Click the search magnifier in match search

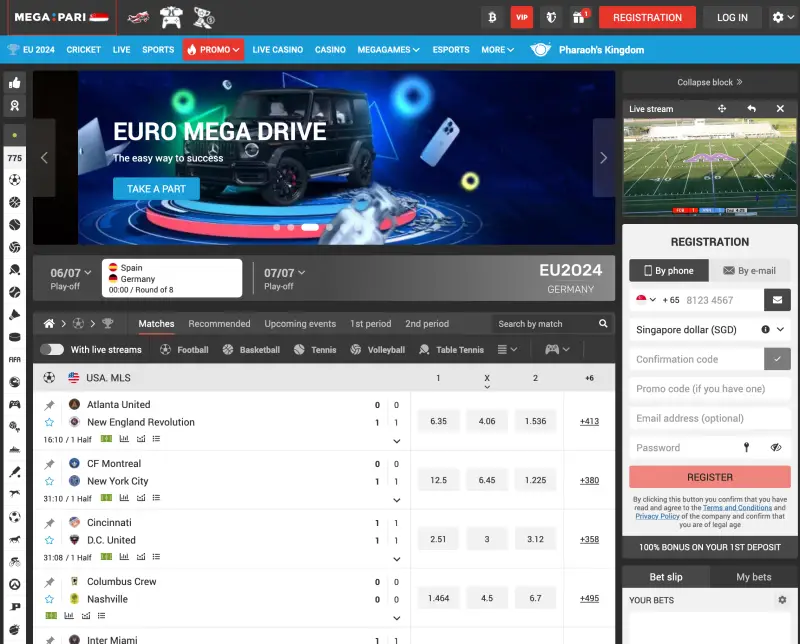point(603,324)
